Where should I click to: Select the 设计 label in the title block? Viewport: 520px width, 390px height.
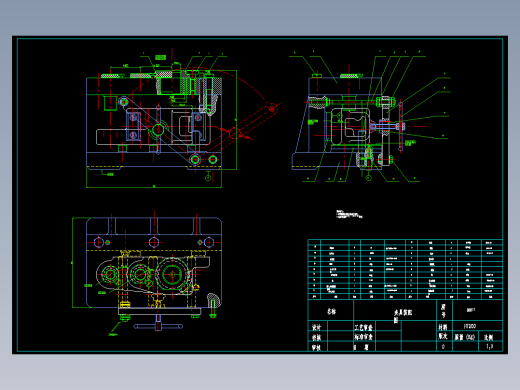316,327
